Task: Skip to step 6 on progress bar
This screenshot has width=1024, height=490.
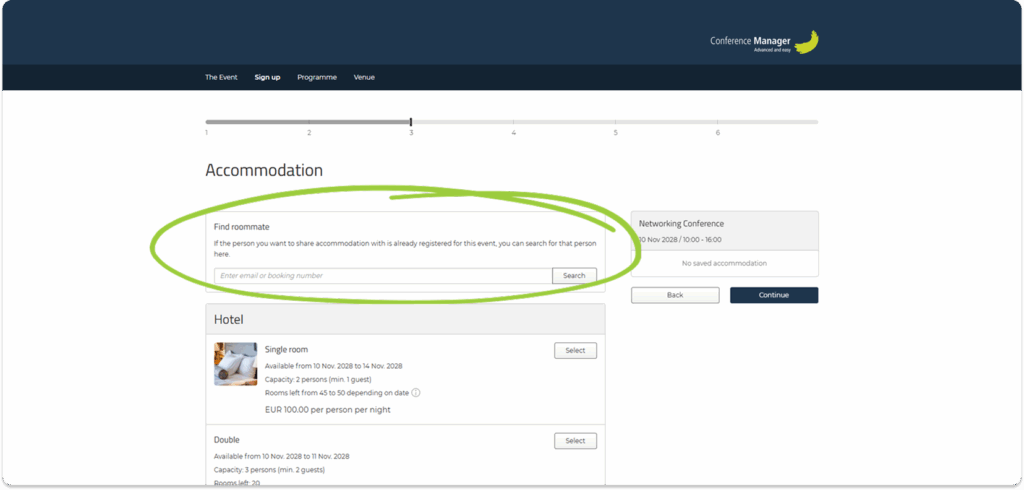Action: click(x=718, y=132)
